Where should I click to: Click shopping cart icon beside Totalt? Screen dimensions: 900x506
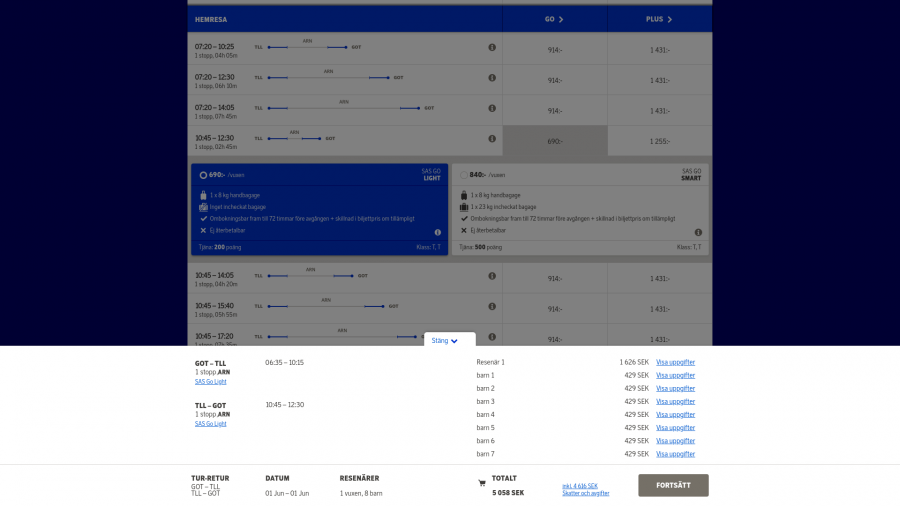click(x=482, y=483)
